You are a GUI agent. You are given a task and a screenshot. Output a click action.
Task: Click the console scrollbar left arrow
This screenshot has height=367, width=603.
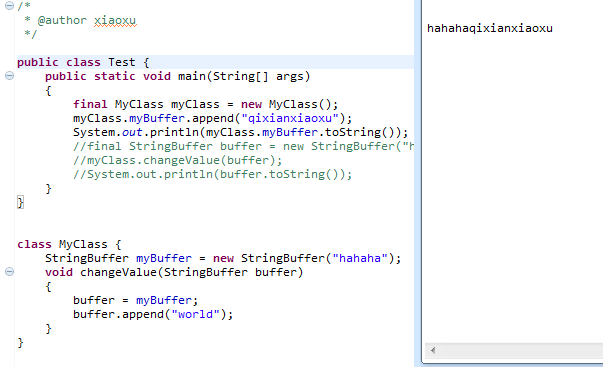pos(433,350)
